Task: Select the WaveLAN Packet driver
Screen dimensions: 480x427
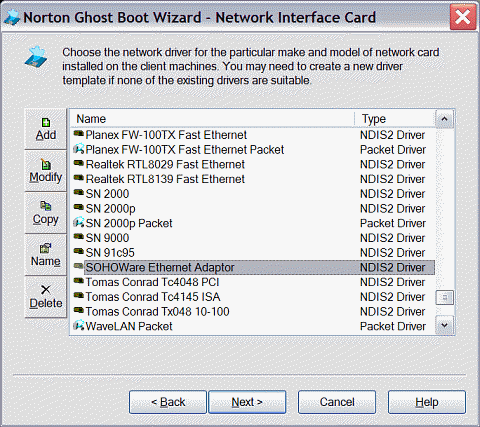Action: pyautogui.click(x=253, y=326)
